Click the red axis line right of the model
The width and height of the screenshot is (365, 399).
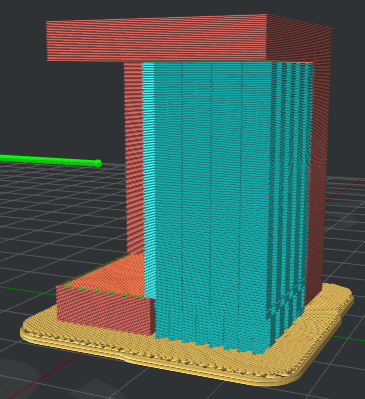coord(343,190)
